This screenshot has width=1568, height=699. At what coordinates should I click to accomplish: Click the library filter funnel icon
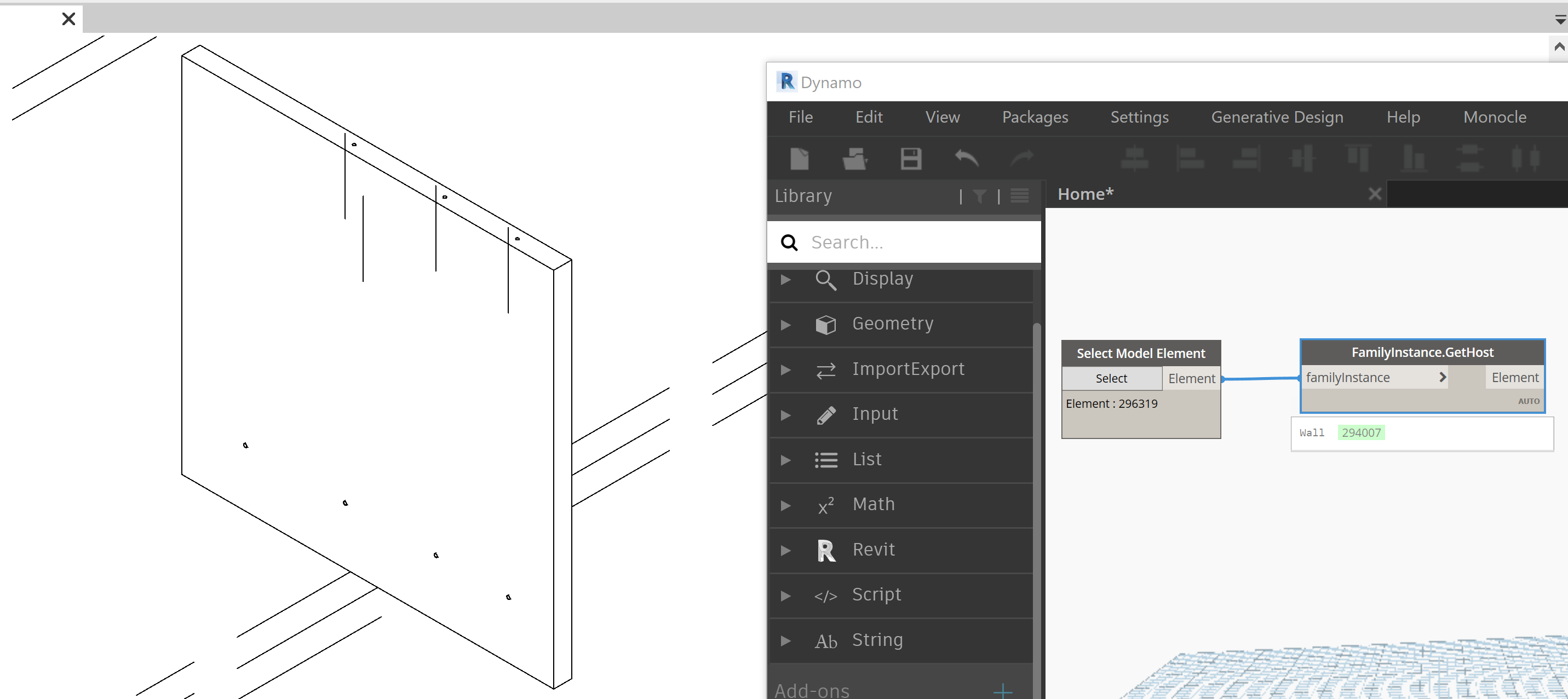point(979,197)
